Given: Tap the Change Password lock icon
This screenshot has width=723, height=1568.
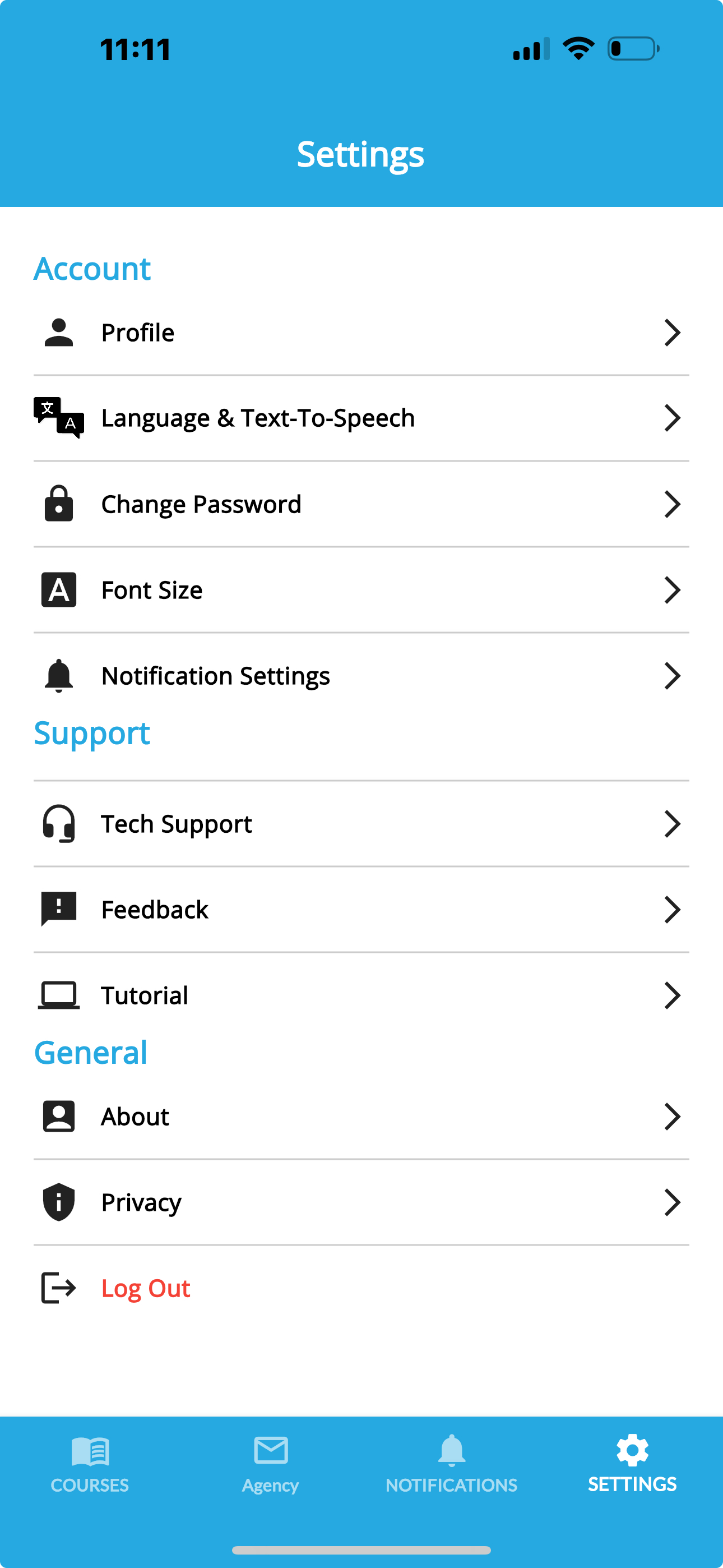Looking at the screenshot, I should pyautogui.click(x=58, y=504).
